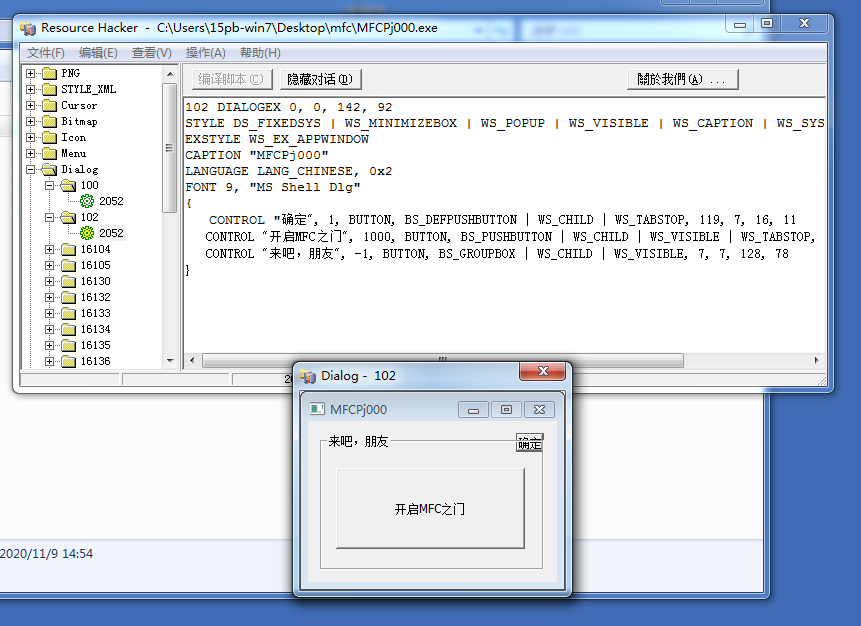Click the Menu folder icon in tree
The image size is (861, 626).
(x=49, y=153)
